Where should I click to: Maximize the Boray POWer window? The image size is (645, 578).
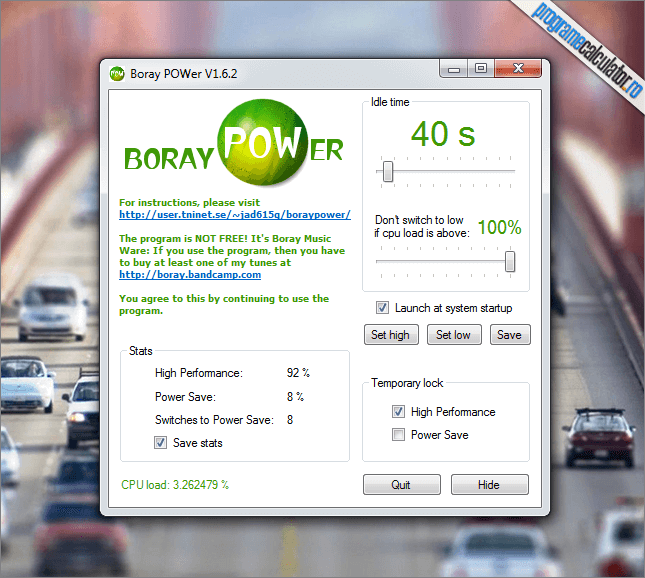(481, 68)
